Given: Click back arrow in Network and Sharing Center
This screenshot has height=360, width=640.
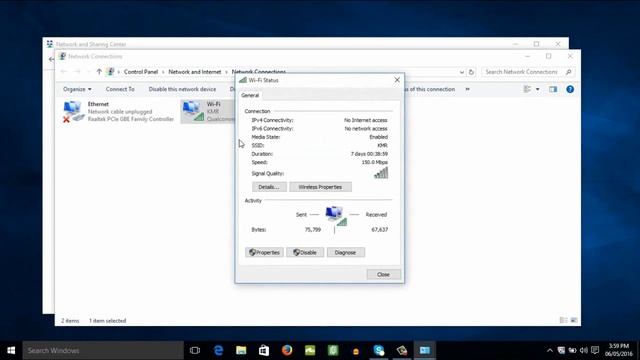Looking at the screenshot, I should [x=51, y=60].
